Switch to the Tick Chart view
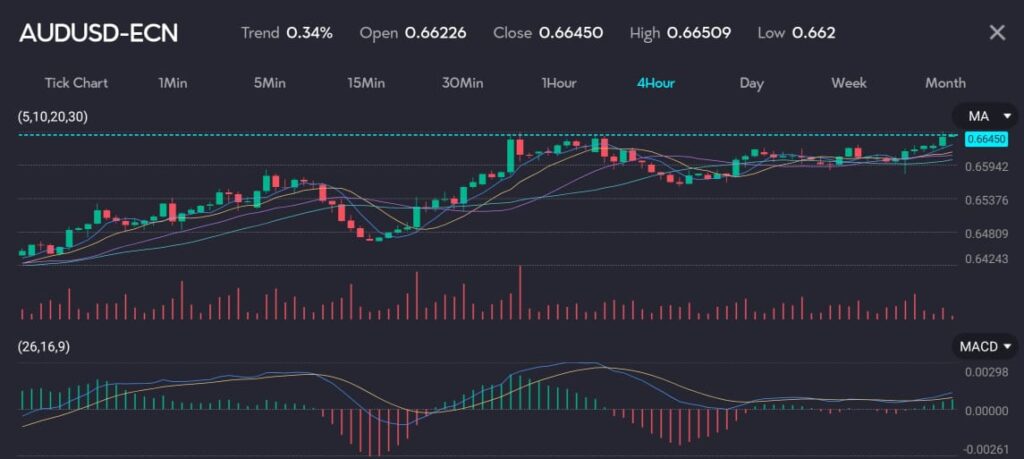Viewport: 1024px width, 459px height. click(76, 83)
